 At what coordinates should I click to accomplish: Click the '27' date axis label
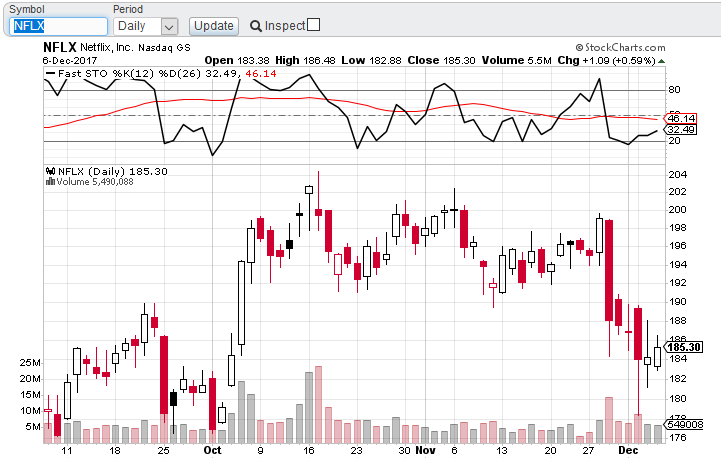(x=589, y=450)
